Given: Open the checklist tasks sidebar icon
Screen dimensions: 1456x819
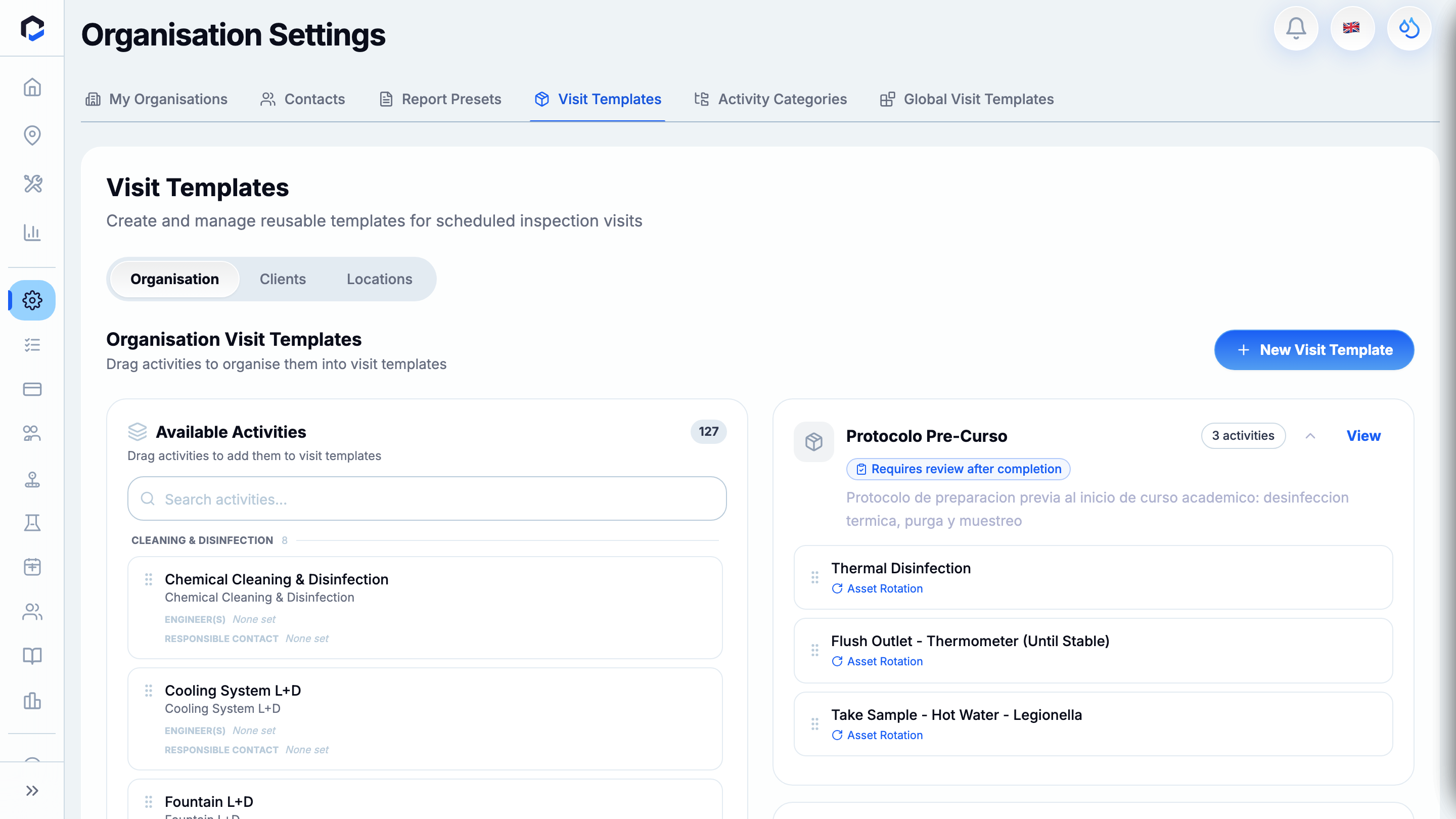Looking at the screenshot, I should tap(32, 345).
